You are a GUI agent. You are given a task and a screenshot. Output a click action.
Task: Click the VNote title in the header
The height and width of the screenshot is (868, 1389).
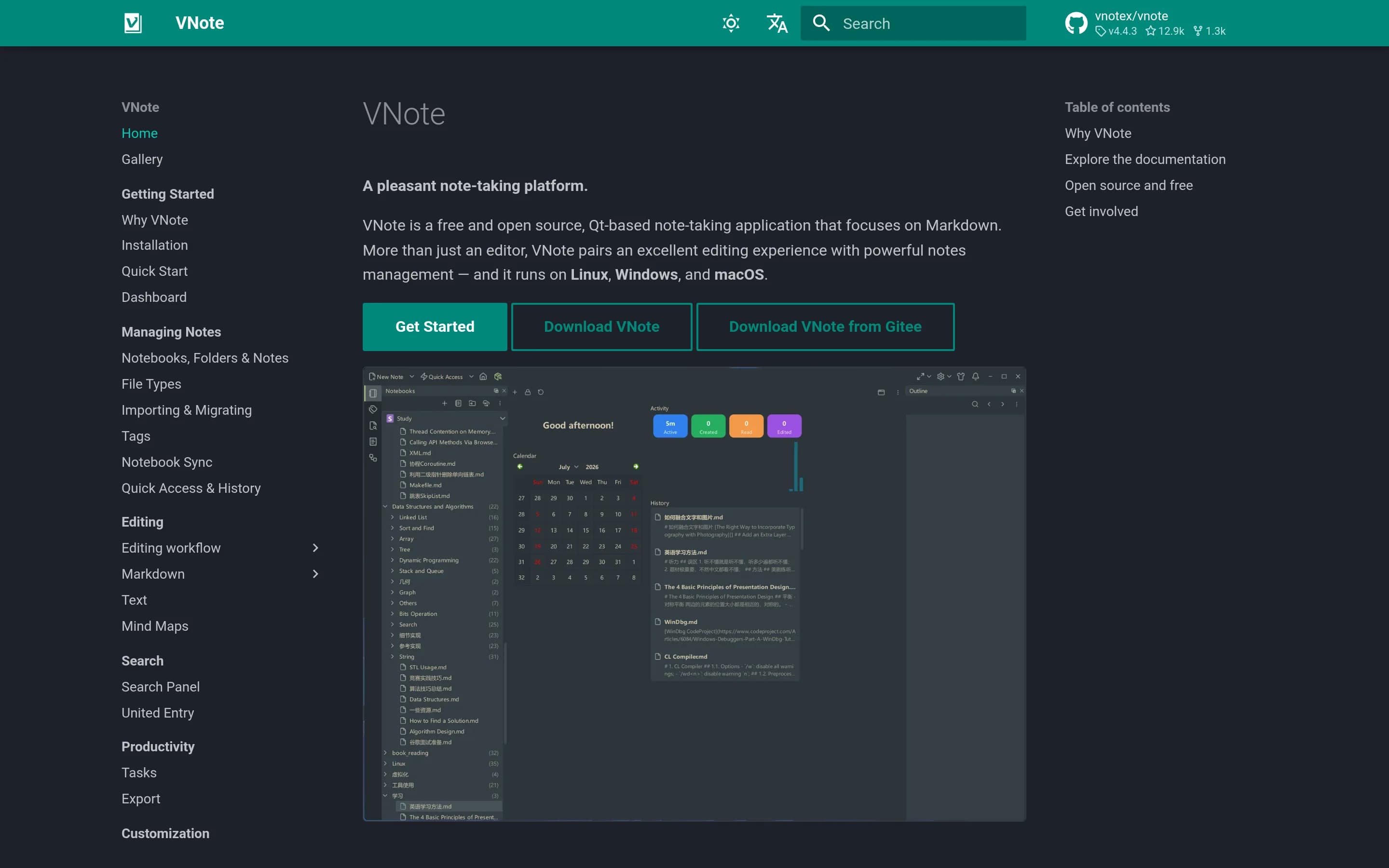199,23
